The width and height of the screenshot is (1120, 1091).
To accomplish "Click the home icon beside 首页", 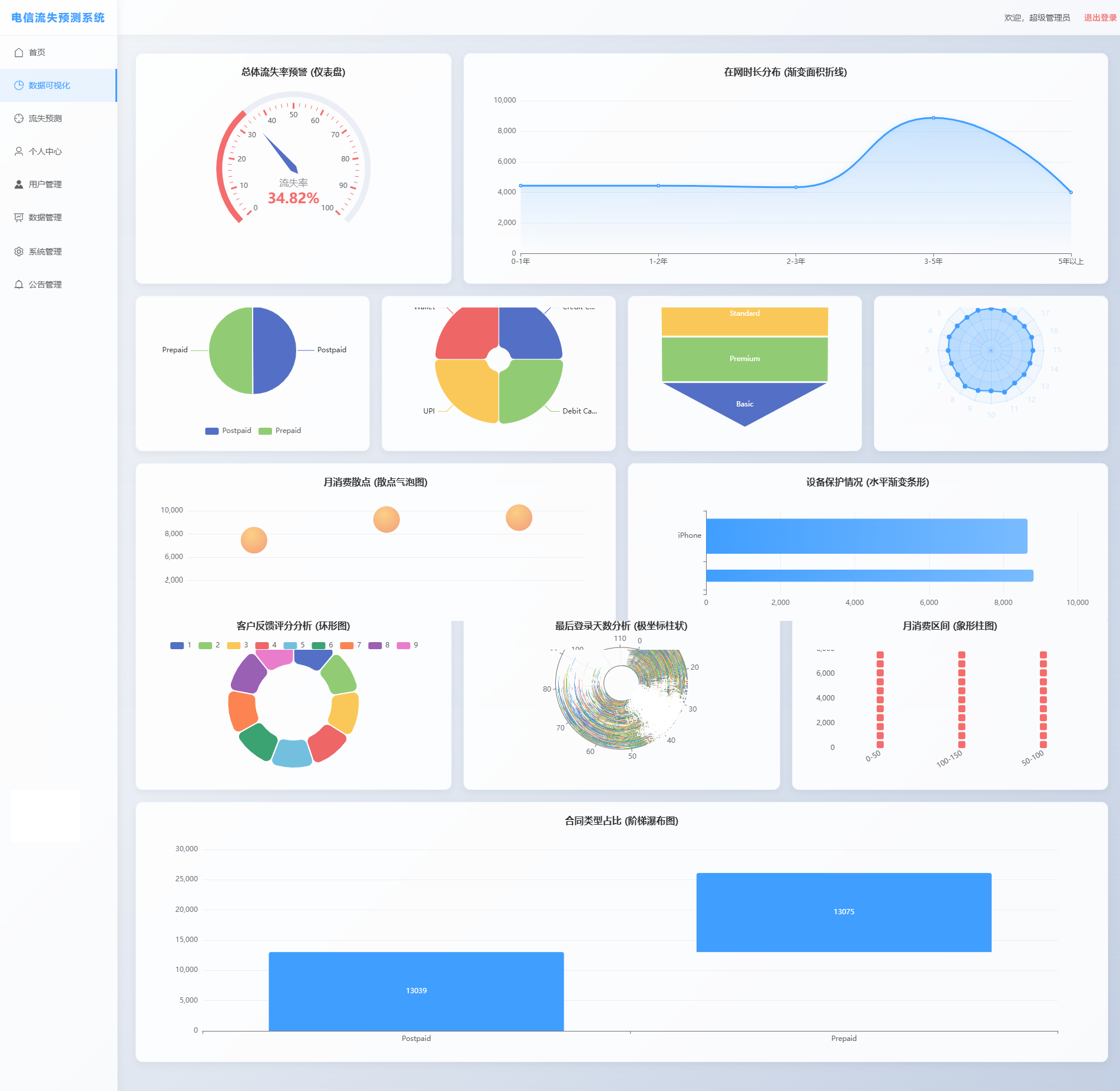I will [x=19, y=52].
